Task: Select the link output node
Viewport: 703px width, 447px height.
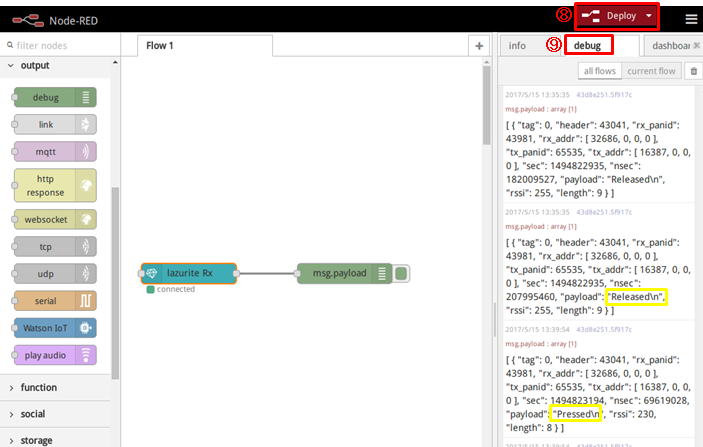Action: point(55,125)
